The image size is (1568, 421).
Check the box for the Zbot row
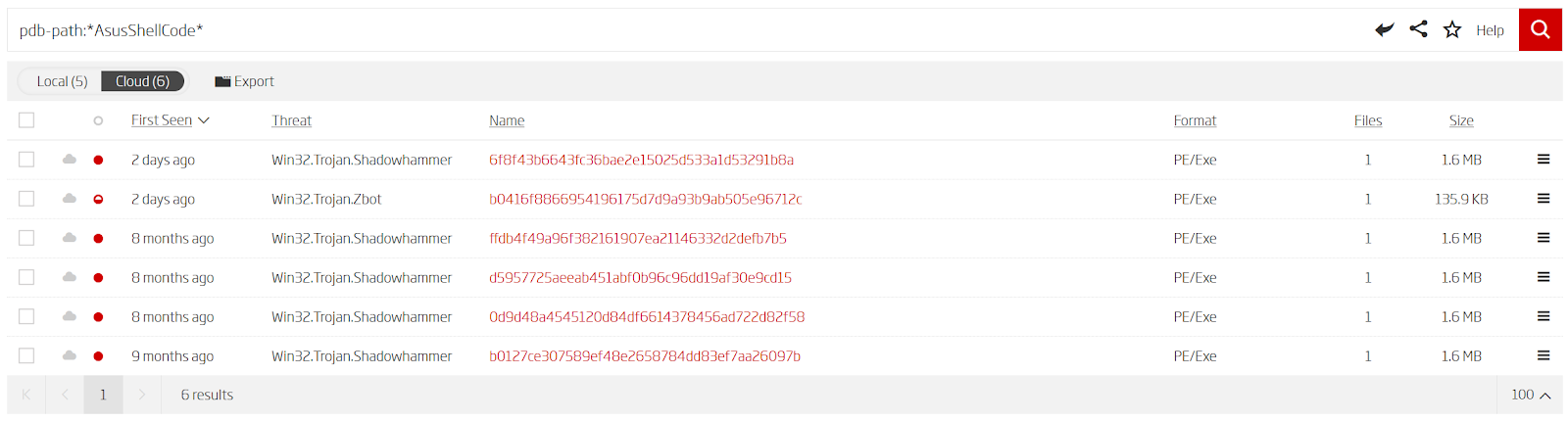[x=26, y=199]
